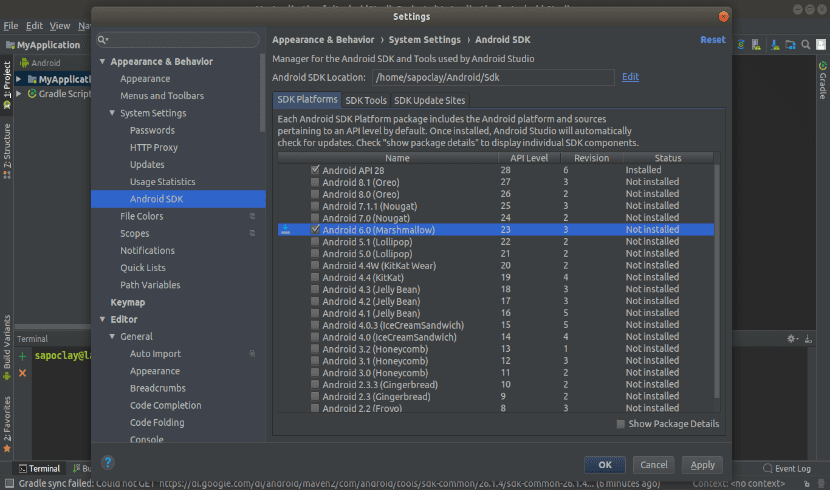The height and width of the screenshot is (490, 830).
Task: Click the Edit link for SDK location
Action: click(630, 77)
